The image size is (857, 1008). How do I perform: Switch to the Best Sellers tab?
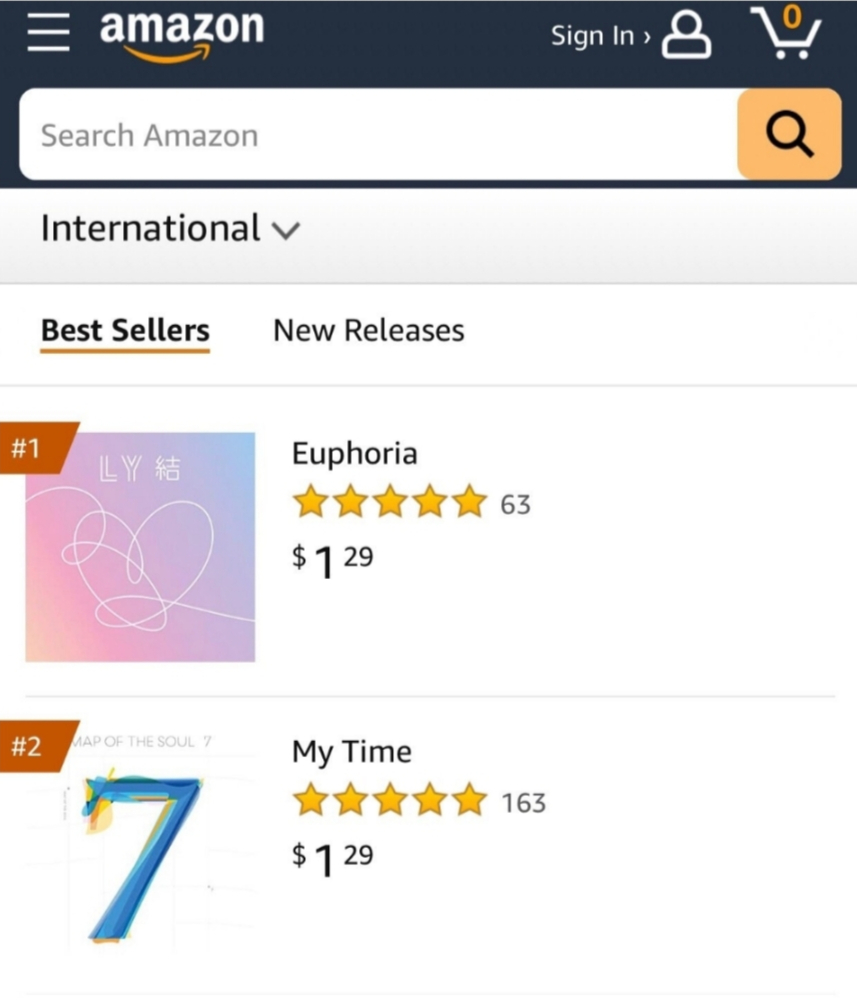point(125,330)
